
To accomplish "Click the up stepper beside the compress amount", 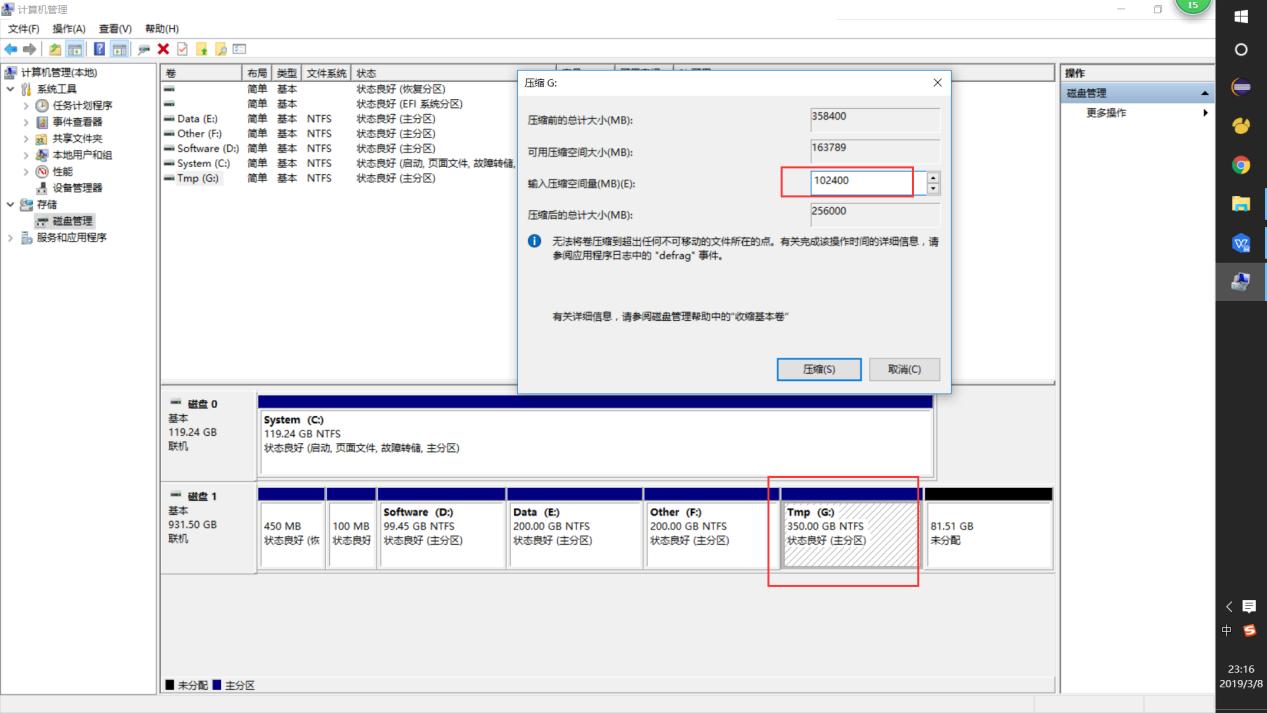I will pyautogui.click(x=931, y=178).
